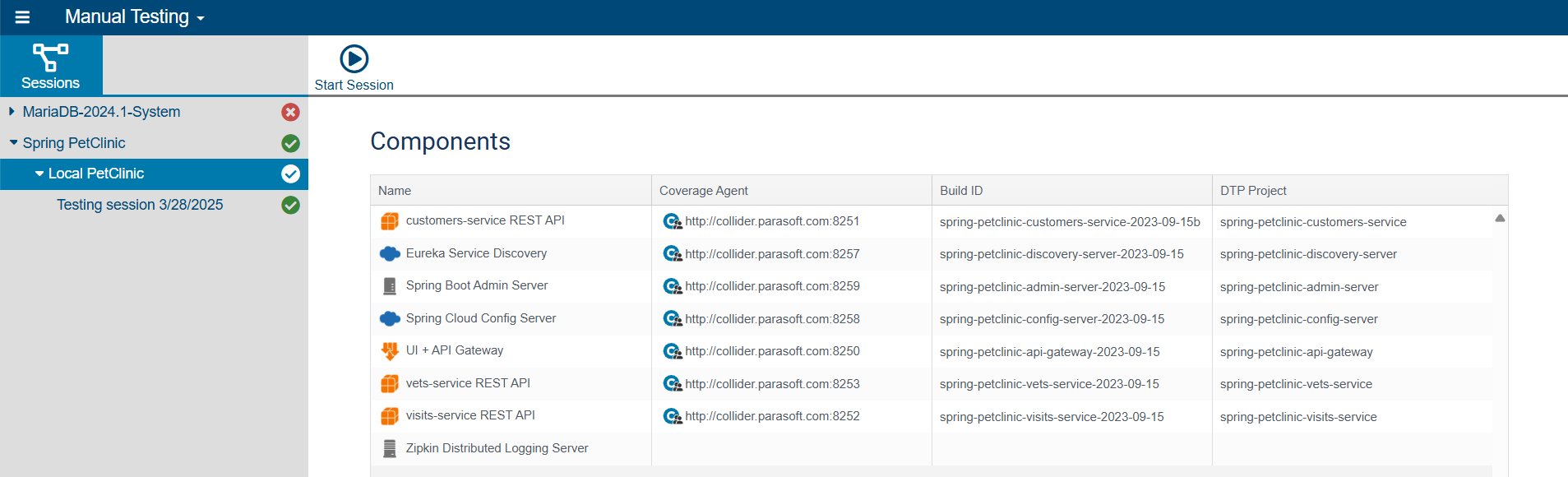Click URL http://collider.parasoft.com:8258
This screenshot has height=477, width=1568.
click(773, 319)
